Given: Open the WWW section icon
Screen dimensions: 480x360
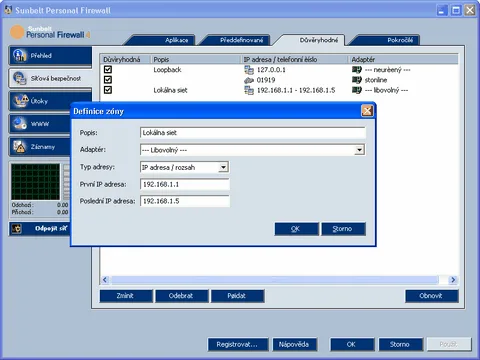Looking at the screenshot, I should 20,123.
